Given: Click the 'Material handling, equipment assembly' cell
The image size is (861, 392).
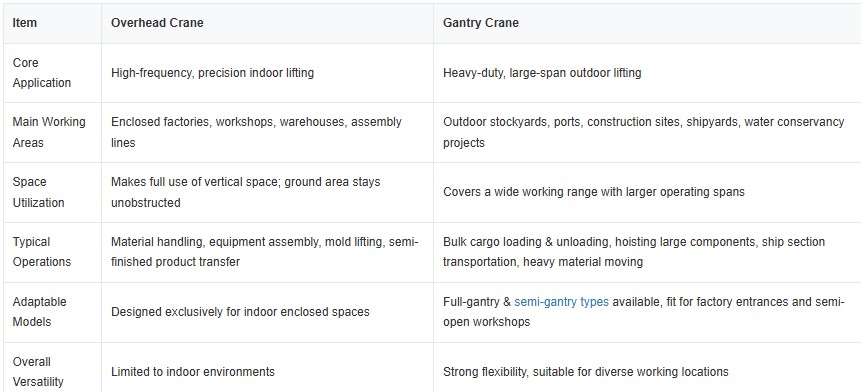Looking at the screenshot, I should click(265, 252).
